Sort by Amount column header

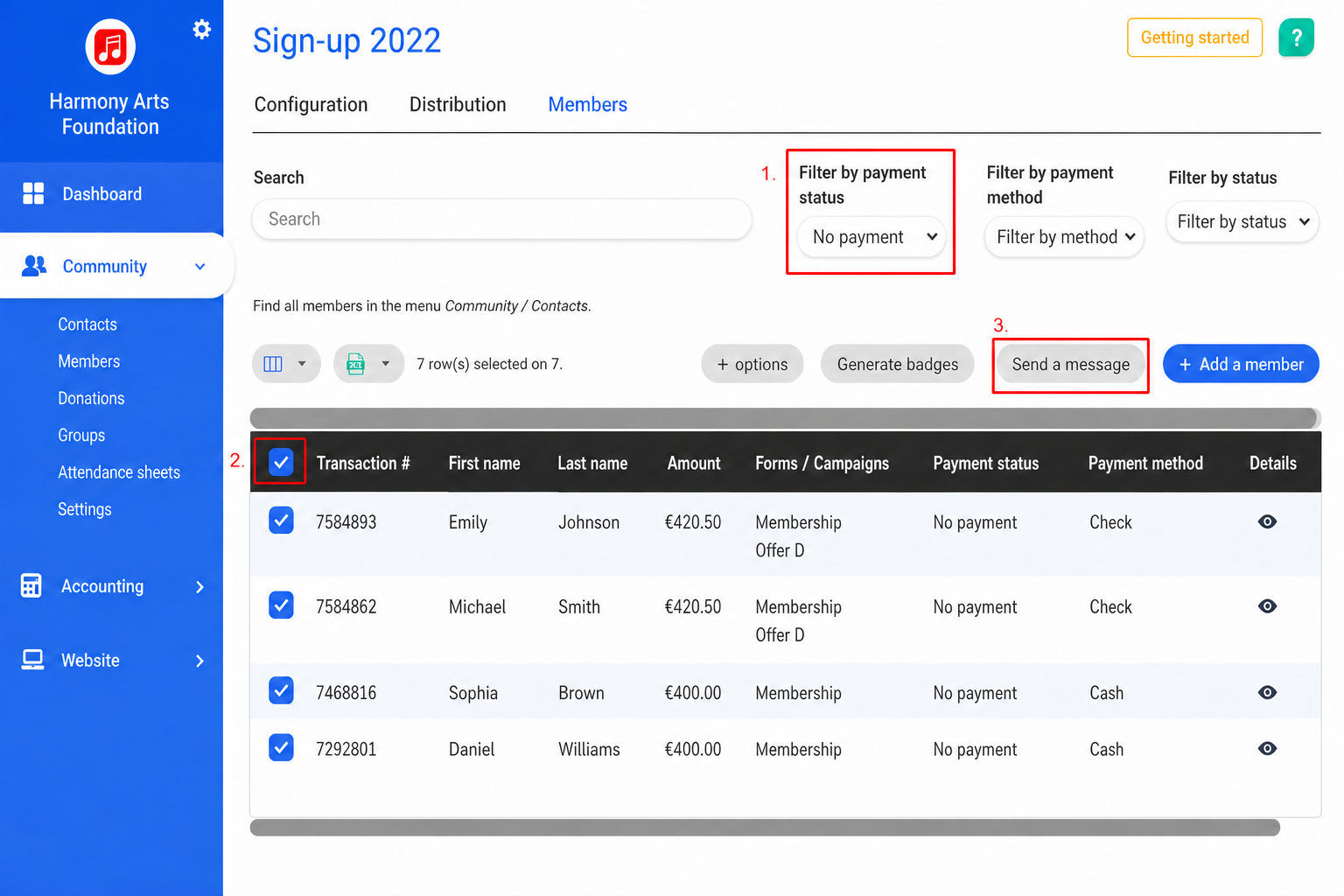tap(694, 463)
